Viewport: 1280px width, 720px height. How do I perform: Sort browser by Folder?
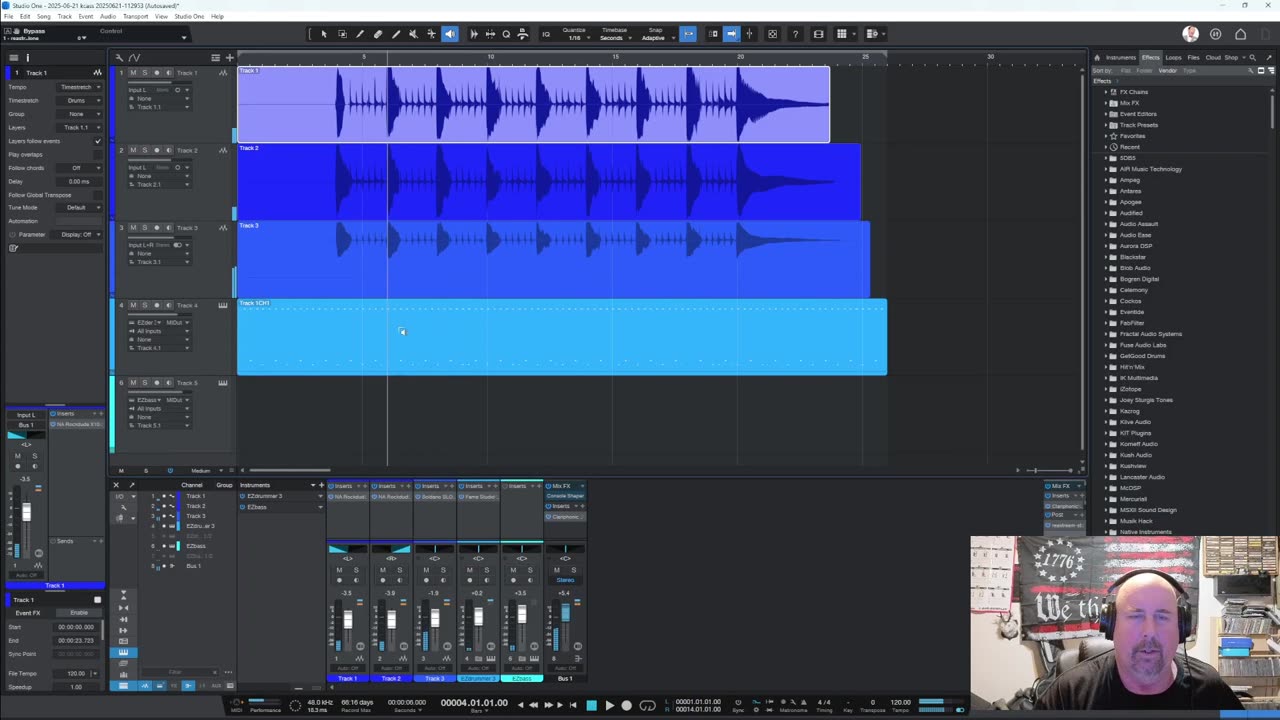tap(1144, 71)
